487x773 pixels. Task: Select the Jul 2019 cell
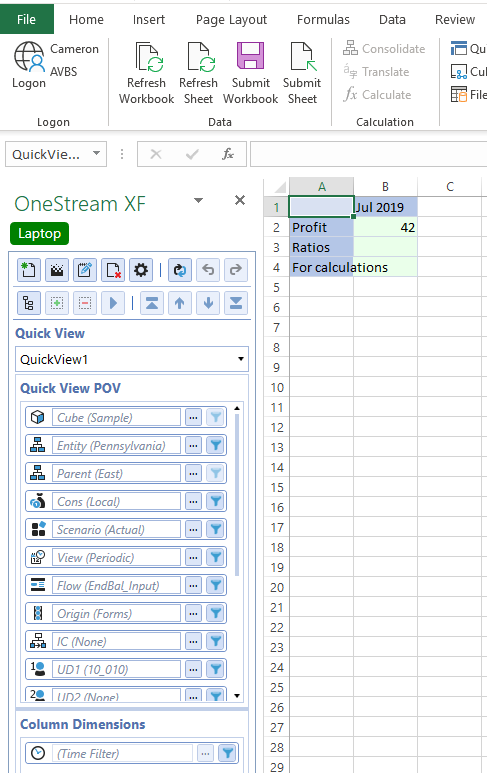point(385,207)
